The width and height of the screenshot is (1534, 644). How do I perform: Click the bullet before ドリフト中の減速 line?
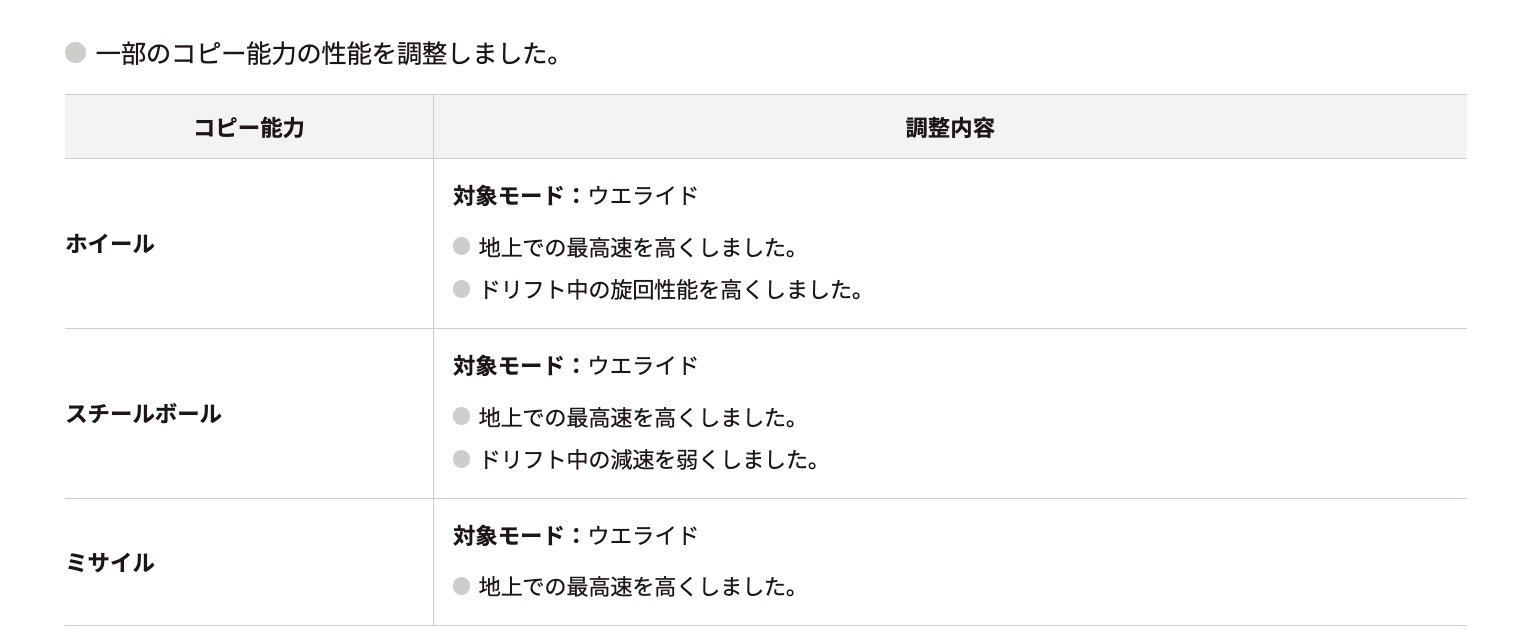[x=461, y=460]
